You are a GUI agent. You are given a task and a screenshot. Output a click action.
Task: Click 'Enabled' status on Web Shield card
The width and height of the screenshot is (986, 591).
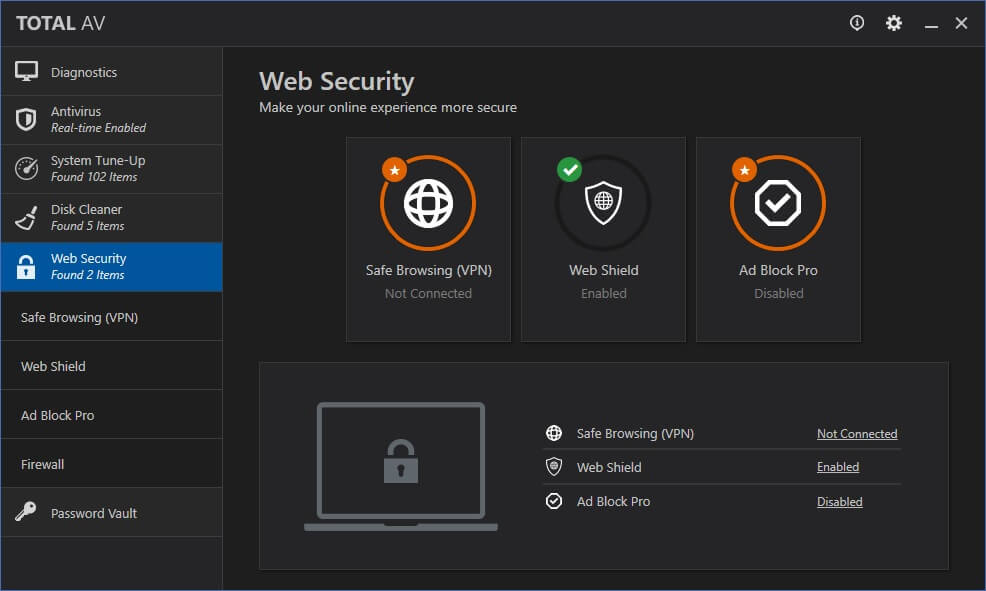pyautogui.click(x=604, y=294)
